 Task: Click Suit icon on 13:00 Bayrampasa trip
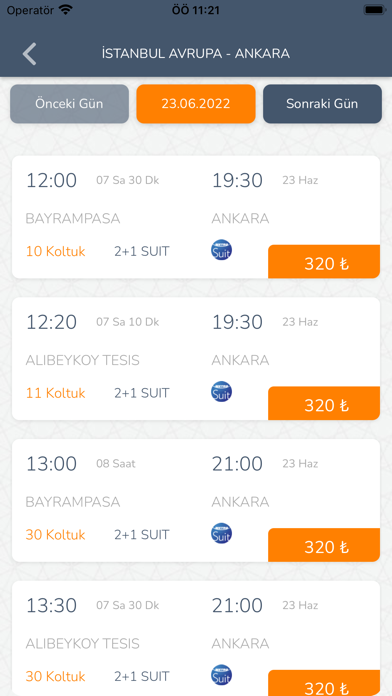coord(221,533)
